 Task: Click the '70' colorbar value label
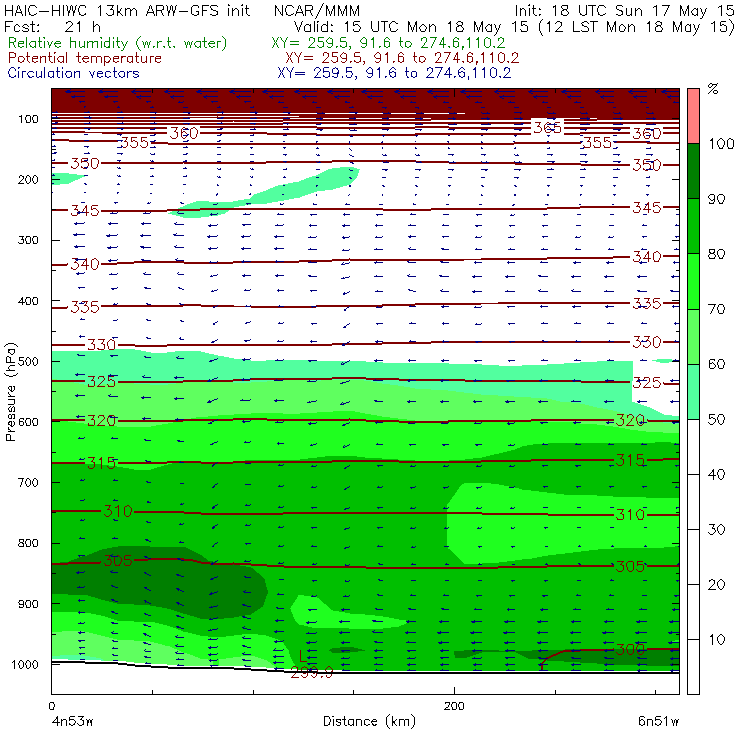click(x=716, y=309)
